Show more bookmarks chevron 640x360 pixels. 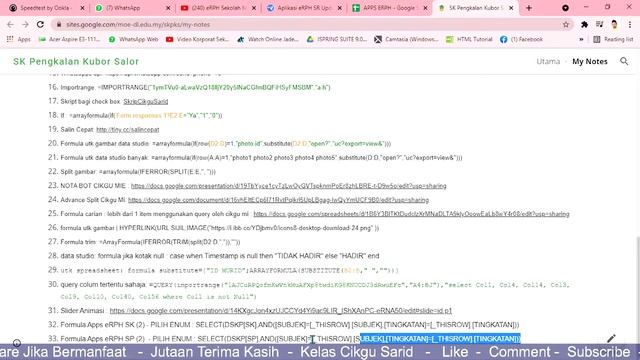pos(581,39)
